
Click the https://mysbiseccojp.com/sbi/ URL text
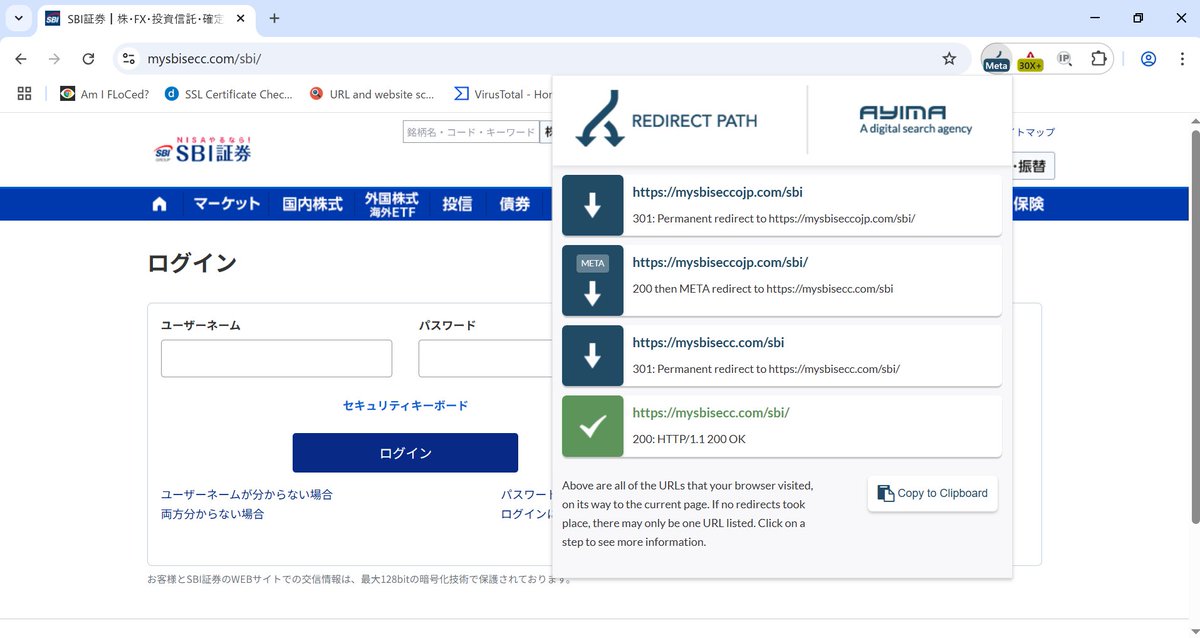(x=720, y=262)
